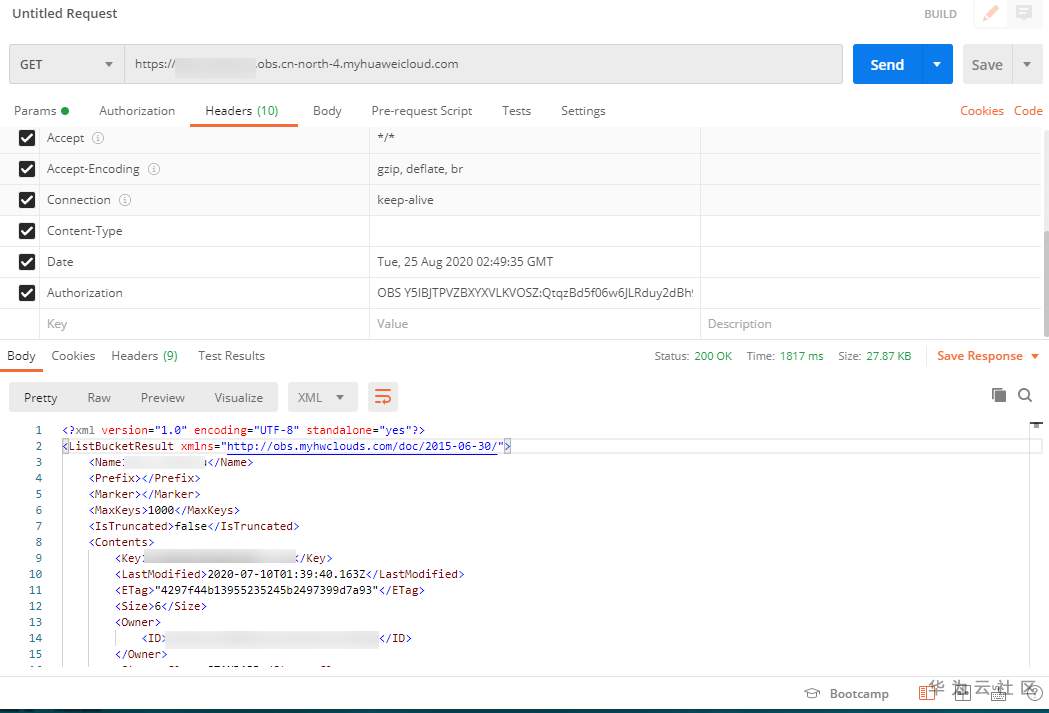Switch to the Pre-request Script tab
The height and width of the screenshot is (713, 1049).
pos(421,111)
